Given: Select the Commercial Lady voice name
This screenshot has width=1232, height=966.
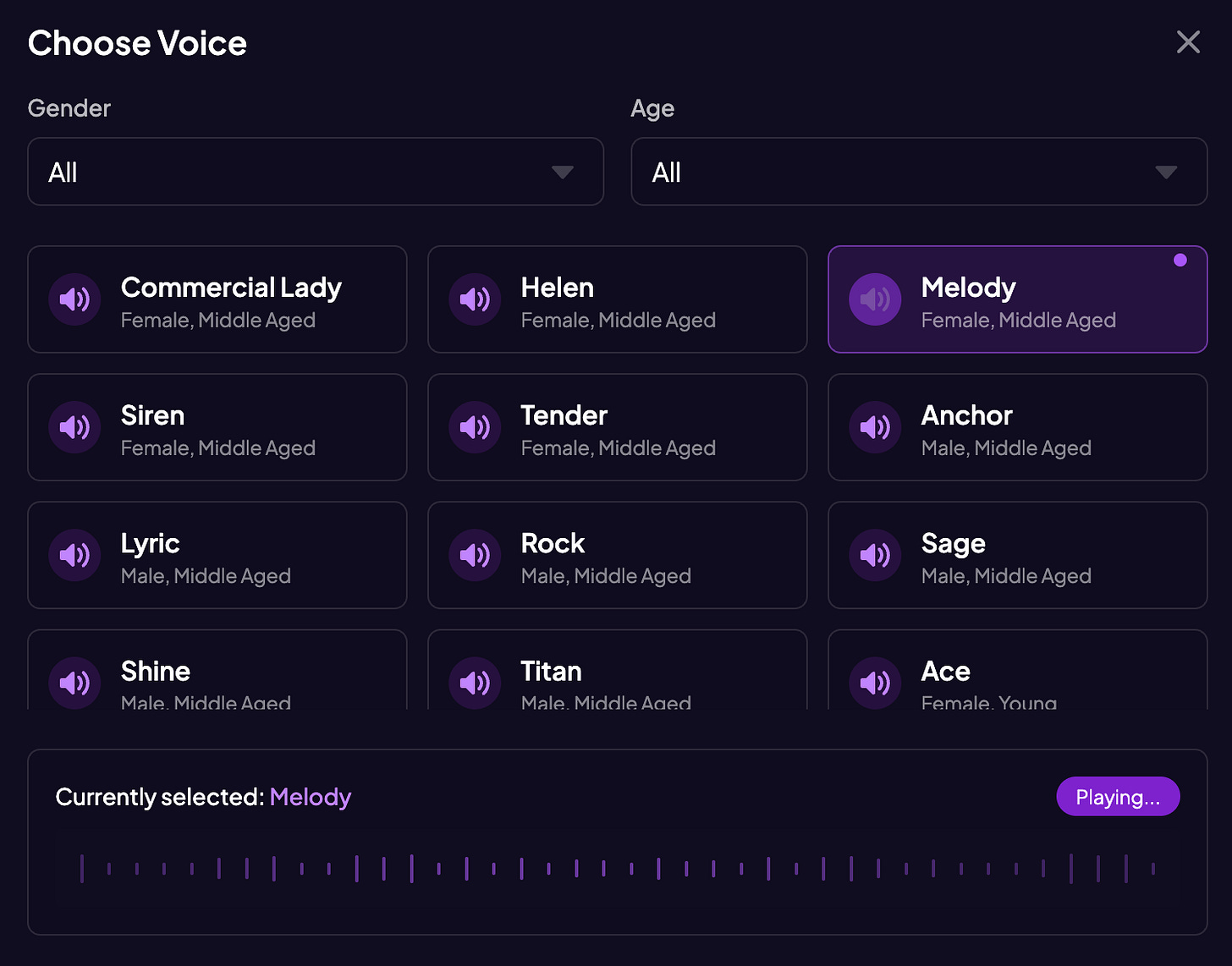Looking at the screenshot, I should click(x=231, y=288).
